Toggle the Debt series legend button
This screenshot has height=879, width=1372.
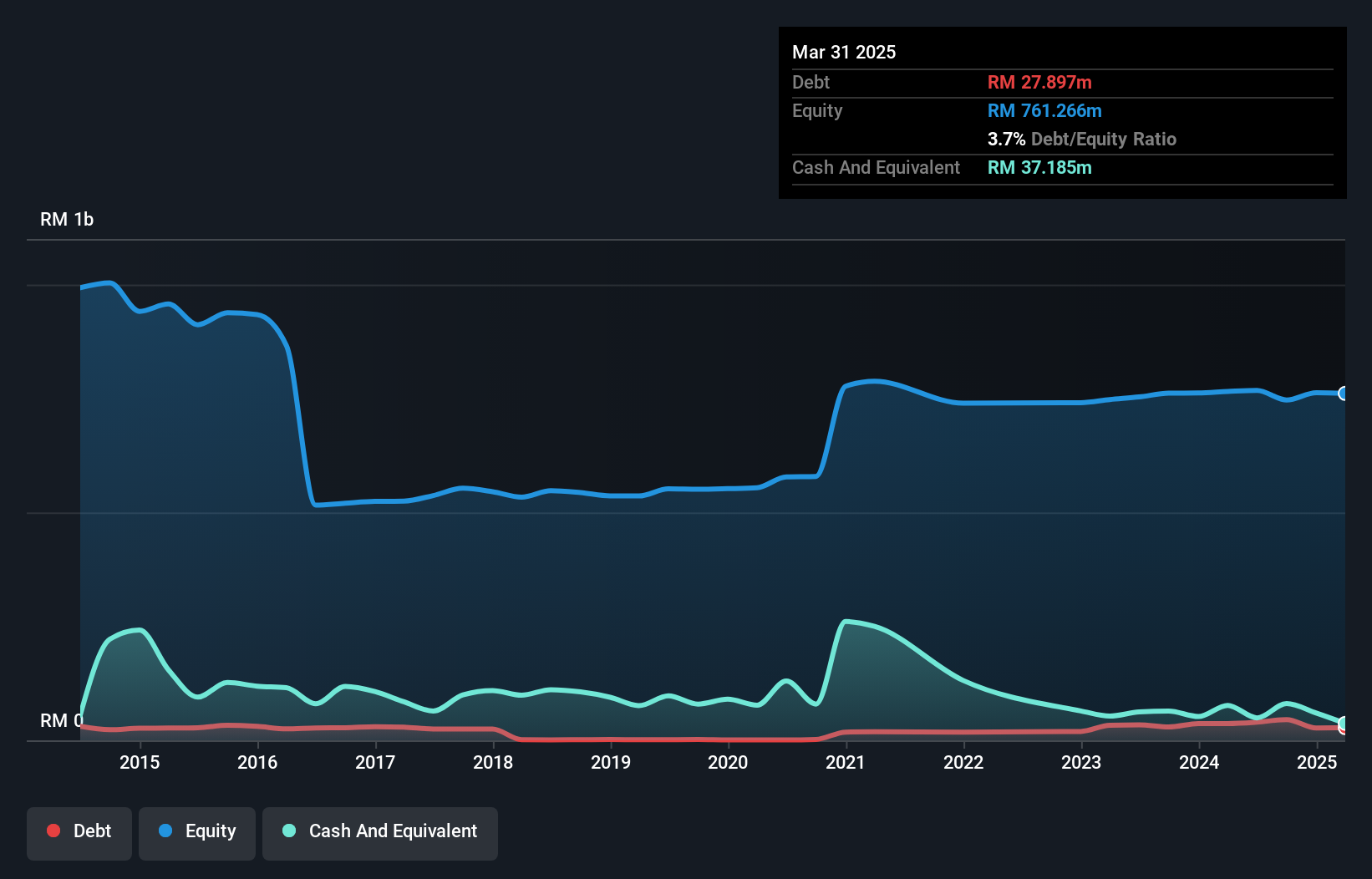coord(79,833)
